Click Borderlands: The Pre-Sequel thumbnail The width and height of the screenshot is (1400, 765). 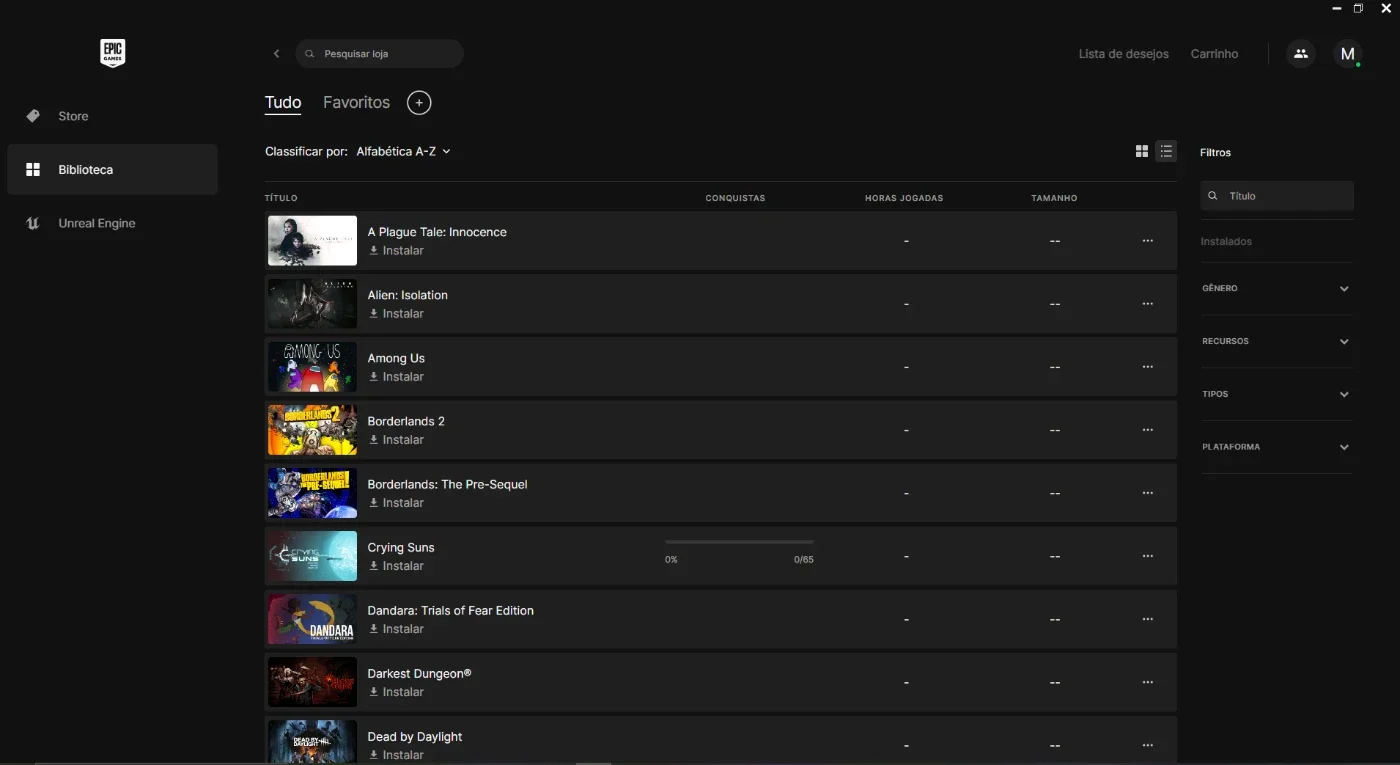312,493
